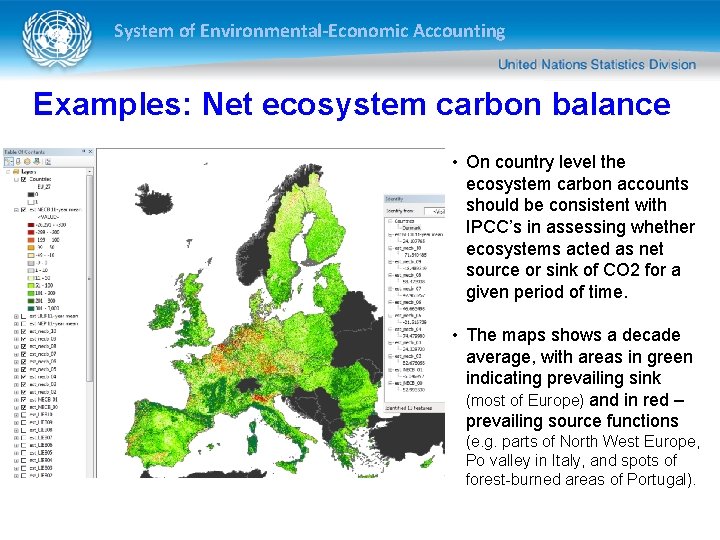Click List By Selection icon

coord(36,162)
